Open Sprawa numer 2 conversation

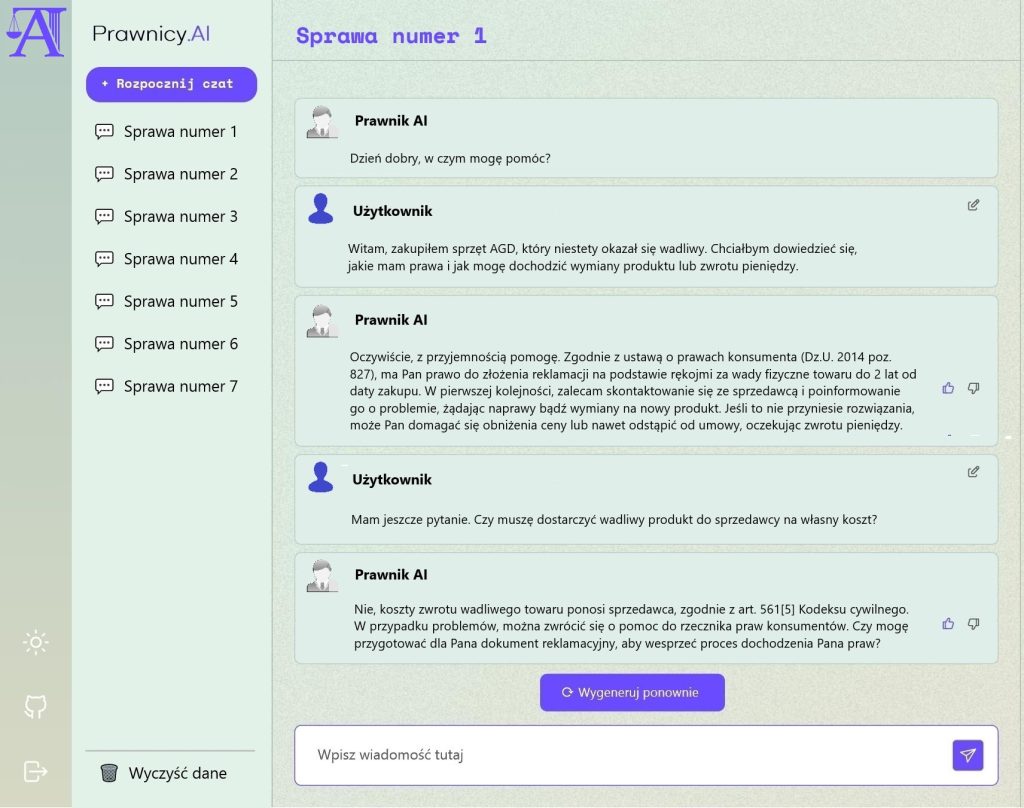pos(167,174)
